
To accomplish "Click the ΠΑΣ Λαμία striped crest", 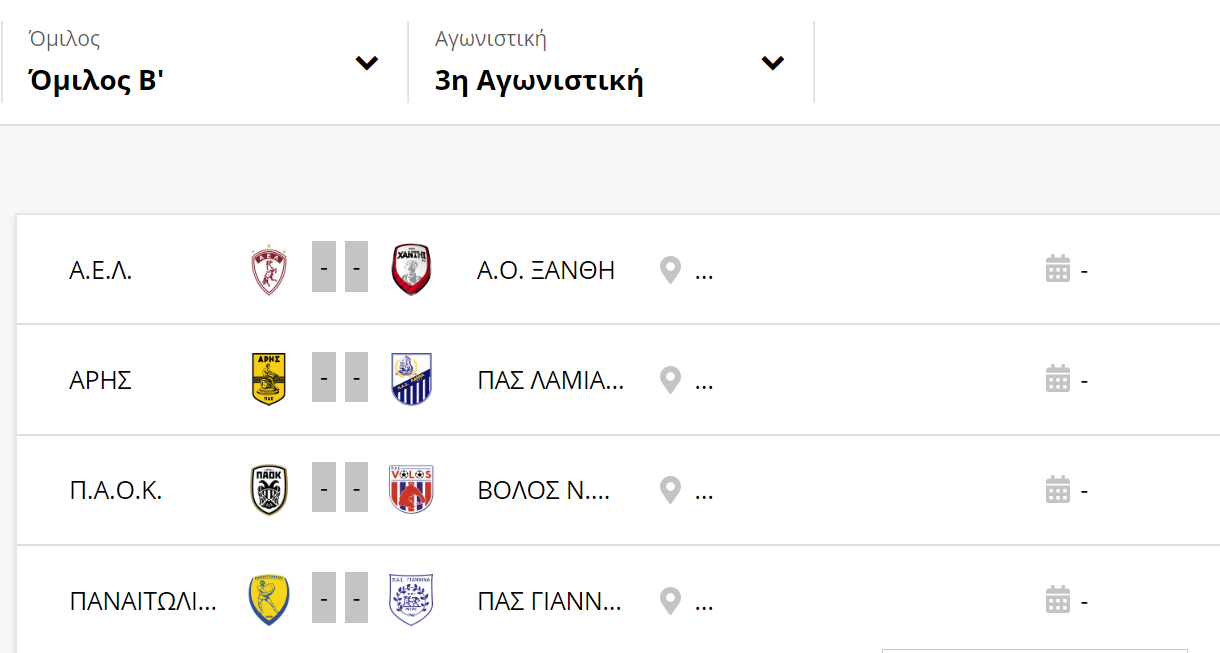I will tap(411, 380).
